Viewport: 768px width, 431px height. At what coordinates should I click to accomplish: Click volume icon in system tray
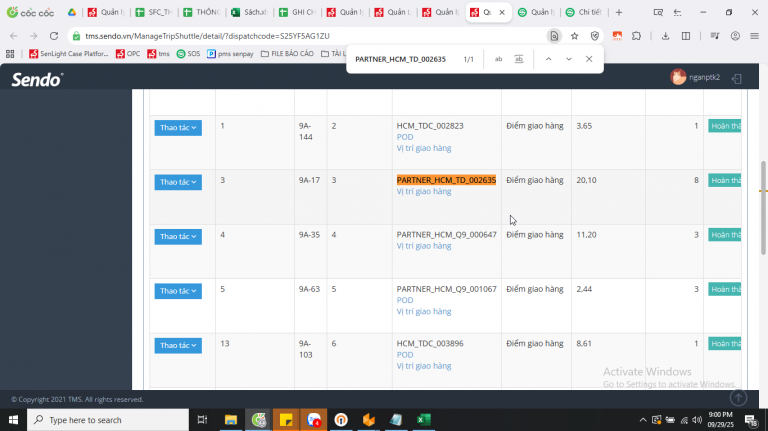(697, 420)
